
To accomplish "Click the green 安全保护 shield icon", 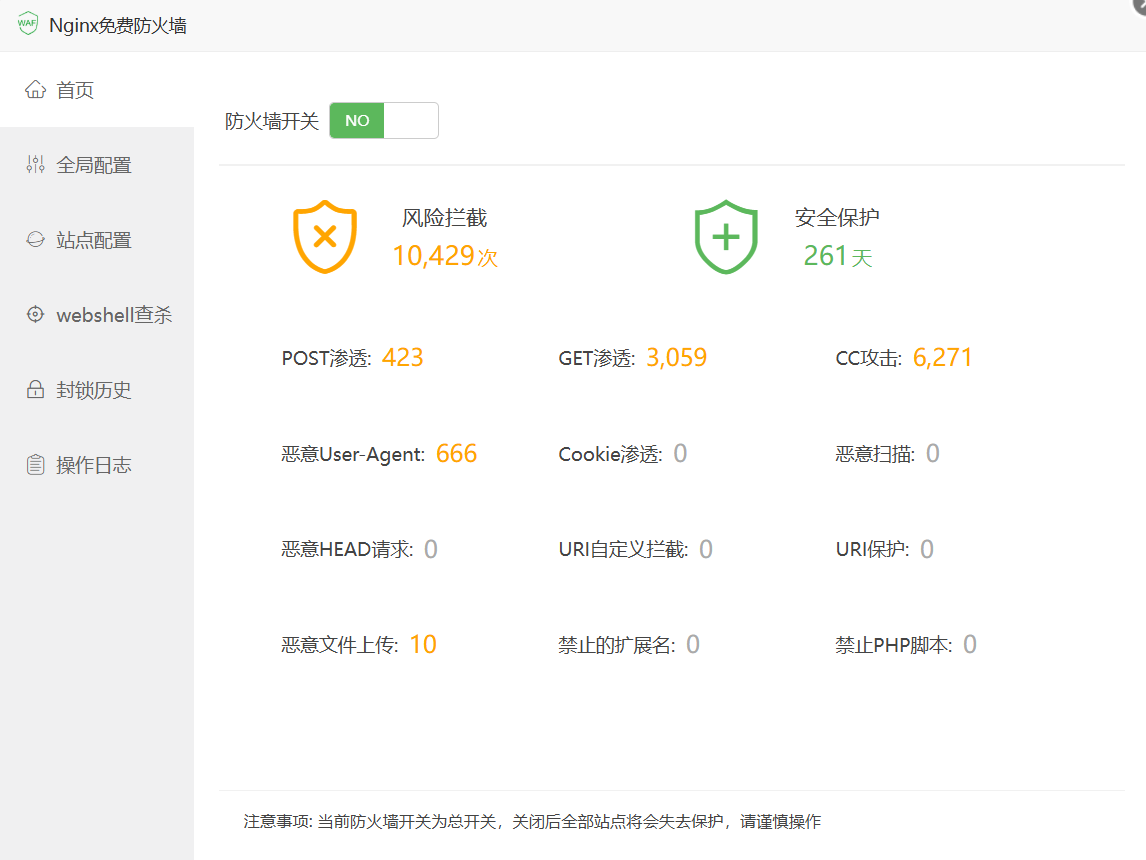I will click(x=726, y=237).
